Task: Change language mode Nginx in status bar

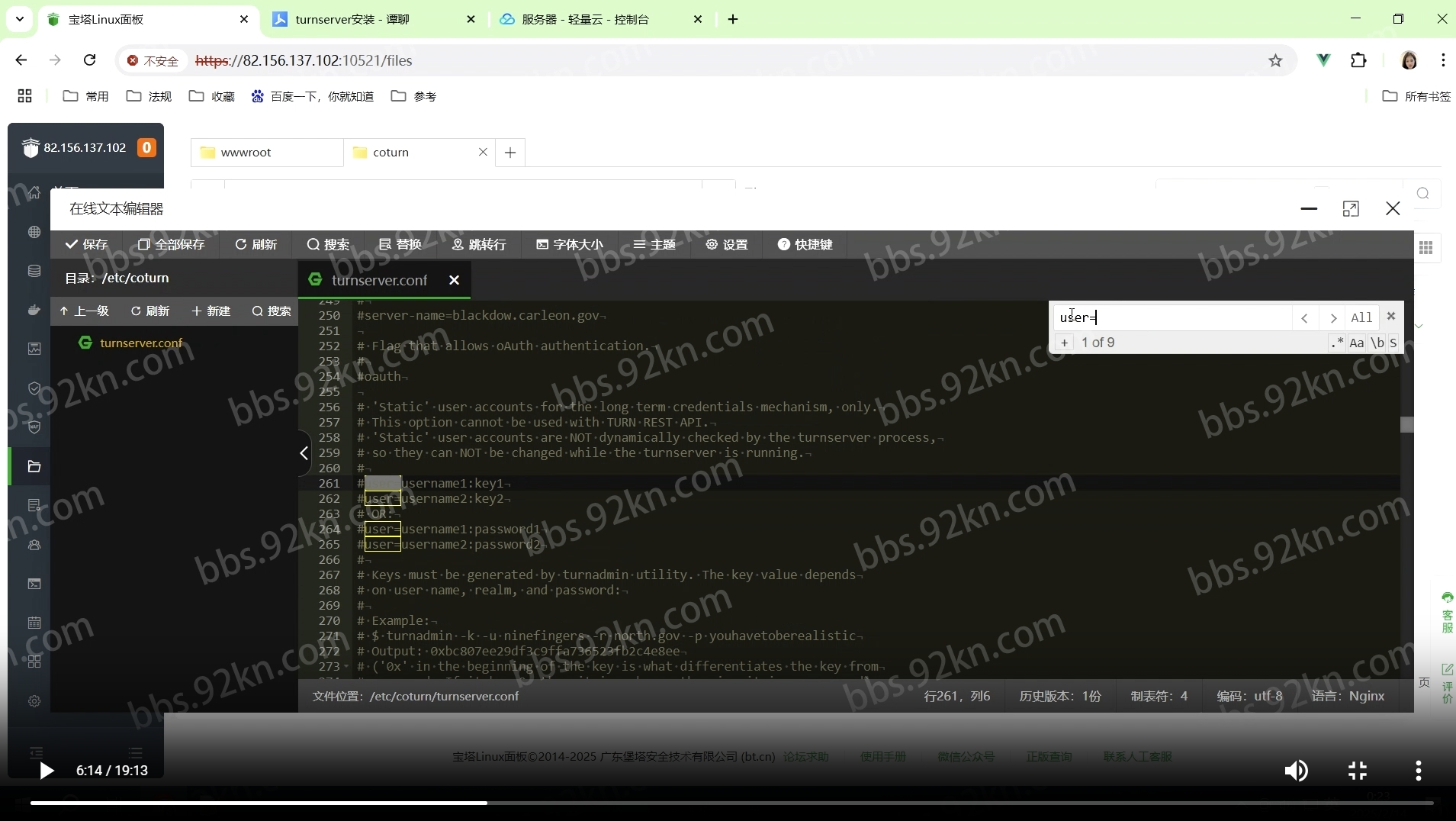Action: point(1348,696)
